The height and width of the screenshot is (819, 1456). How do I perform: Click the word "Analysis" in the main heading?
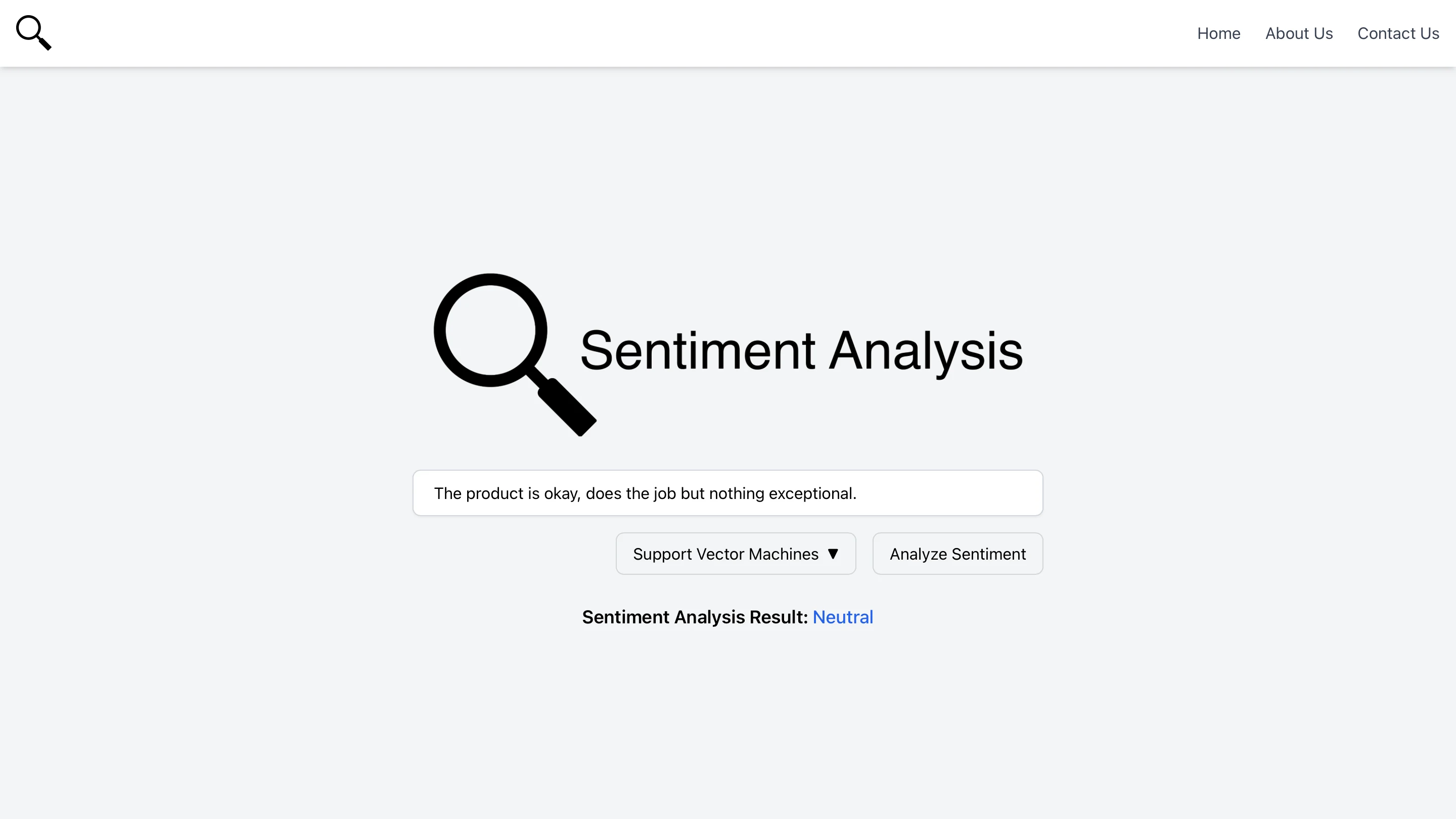coord(926,350)
